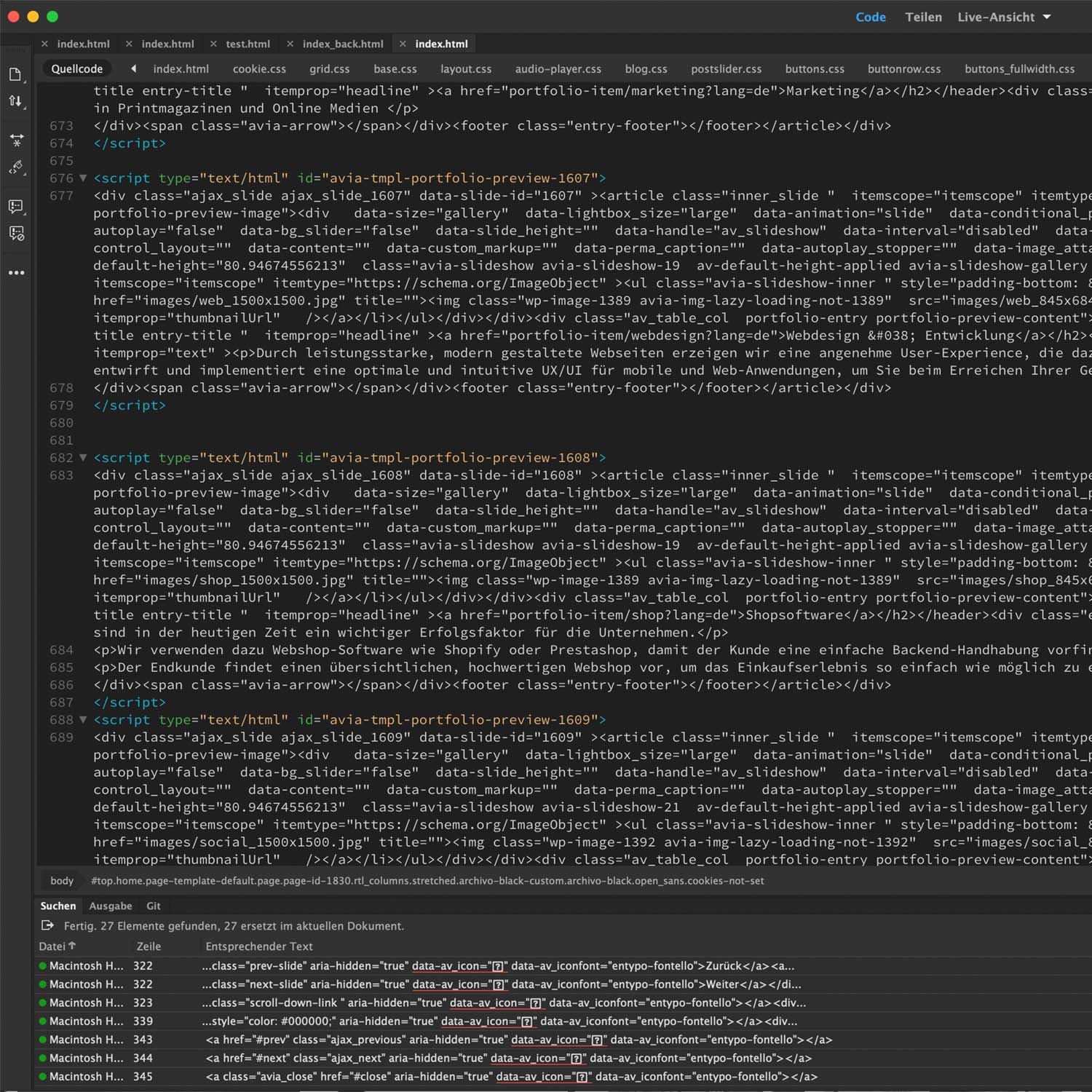Switch to the Ausgabe panel tab
The width and height of the screenshot is (1092, 1092).
tap(111, 906)
